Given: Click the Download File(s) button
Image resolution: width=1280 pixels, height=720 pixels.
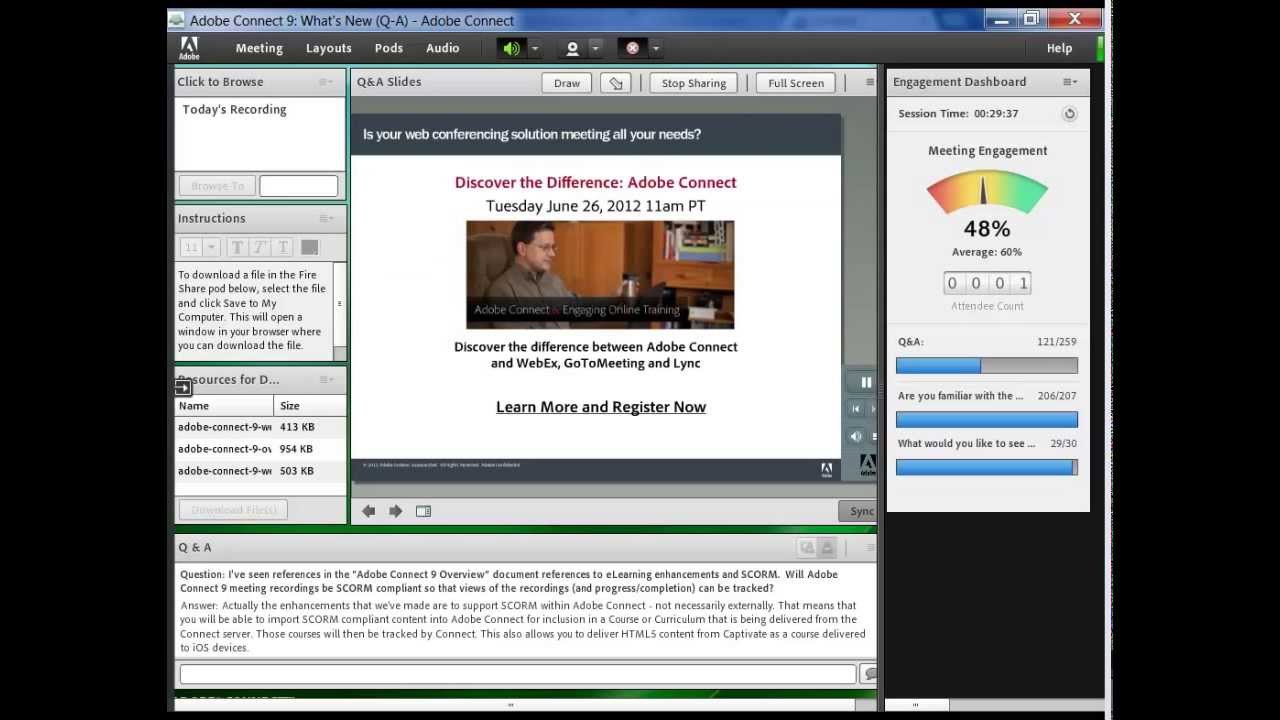Looking at the screenshot, I should 233,510.
